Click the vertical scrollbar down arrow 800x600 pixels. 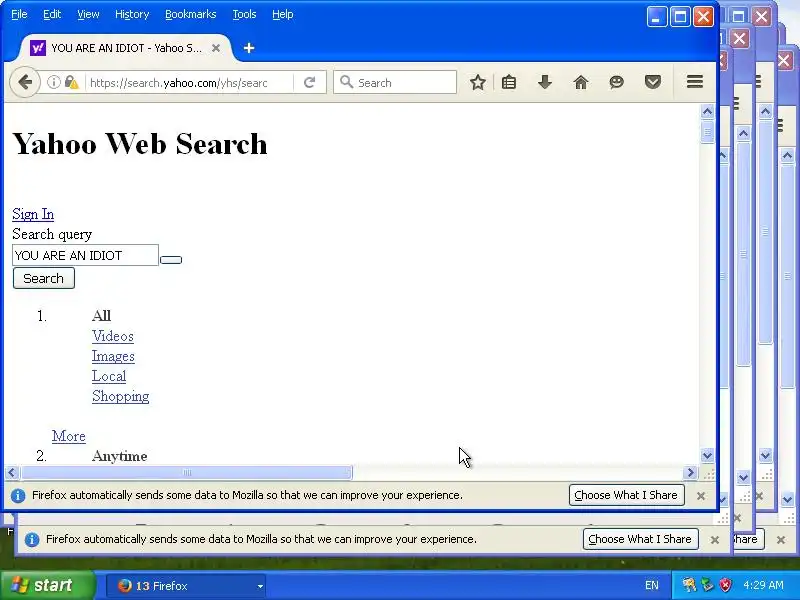point(707,456)
